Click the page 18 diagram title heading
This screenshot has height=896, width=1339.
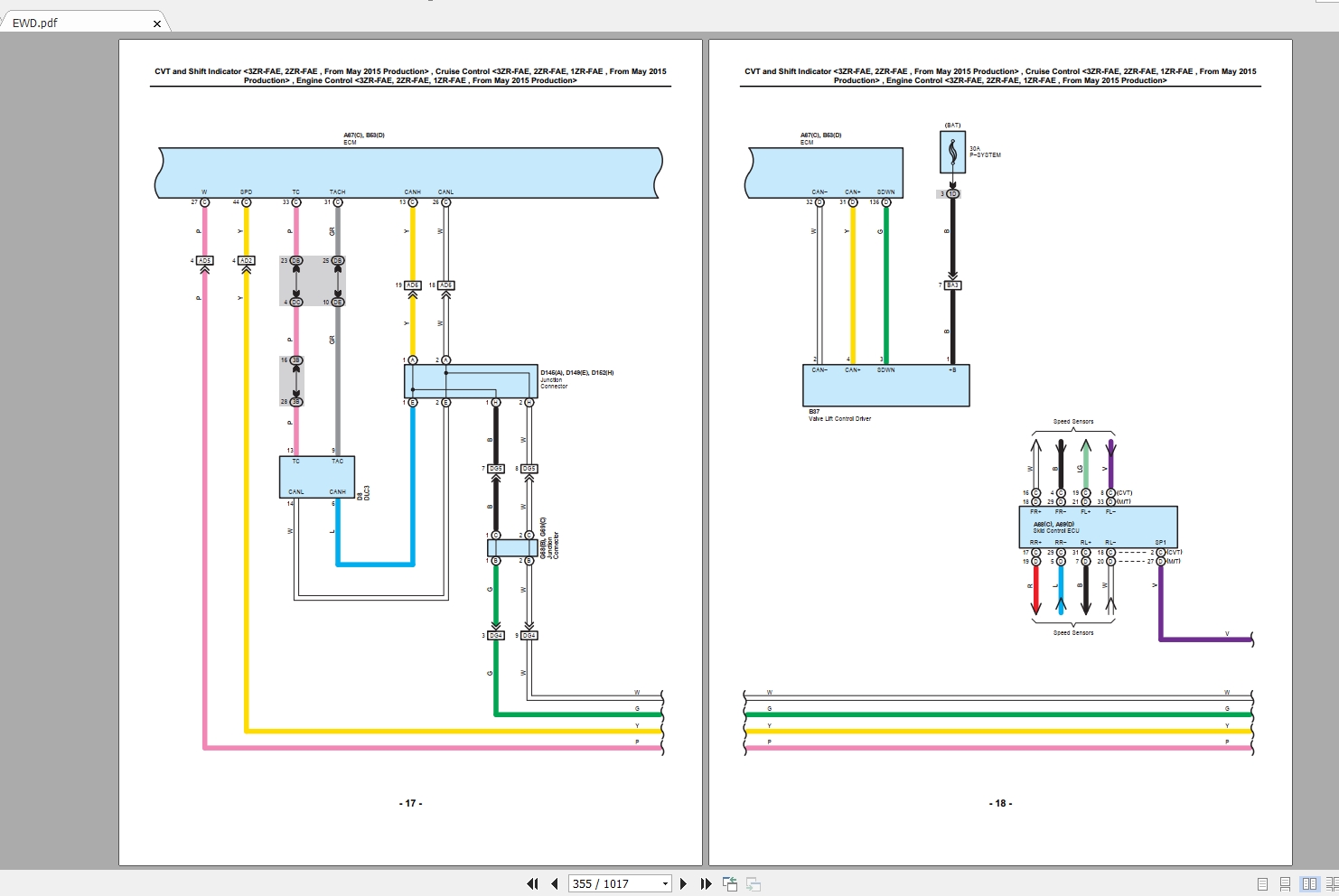pos(1000,76)
